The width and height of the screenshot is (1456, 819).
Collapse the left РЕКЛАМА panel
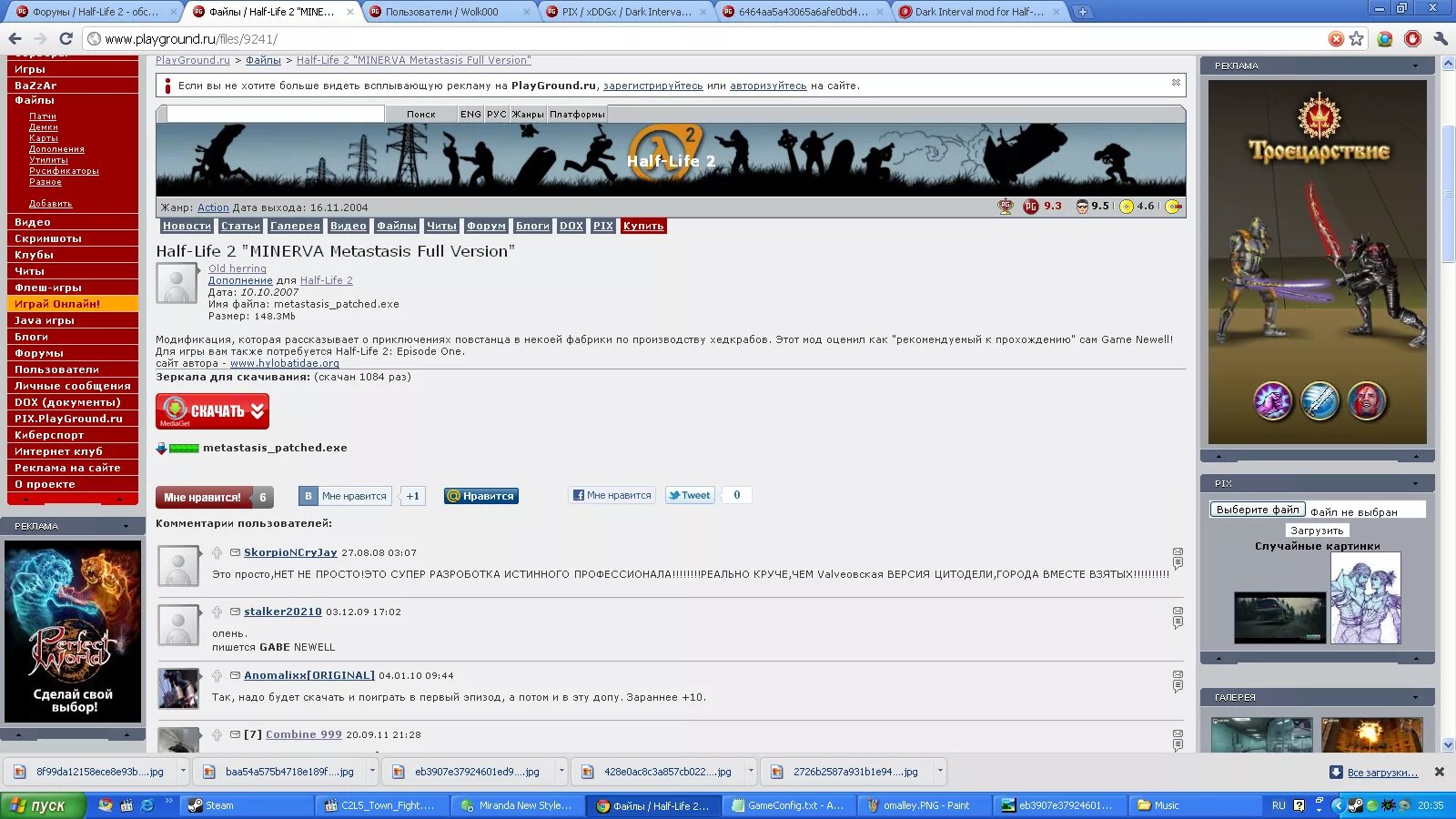tap(126, 526)
